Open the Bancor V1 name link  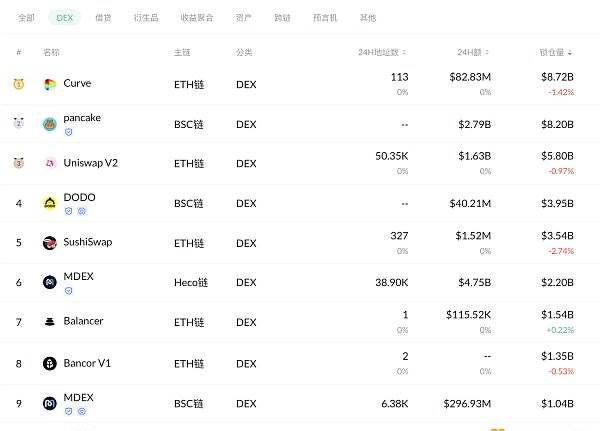point(87,363)
